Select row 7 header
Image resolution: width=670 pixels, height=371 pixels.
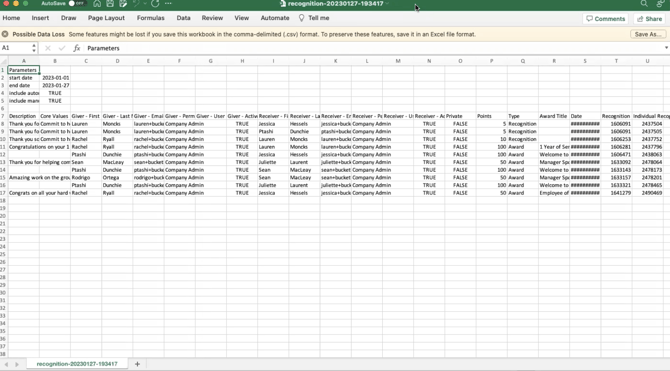tap(3, 116)
